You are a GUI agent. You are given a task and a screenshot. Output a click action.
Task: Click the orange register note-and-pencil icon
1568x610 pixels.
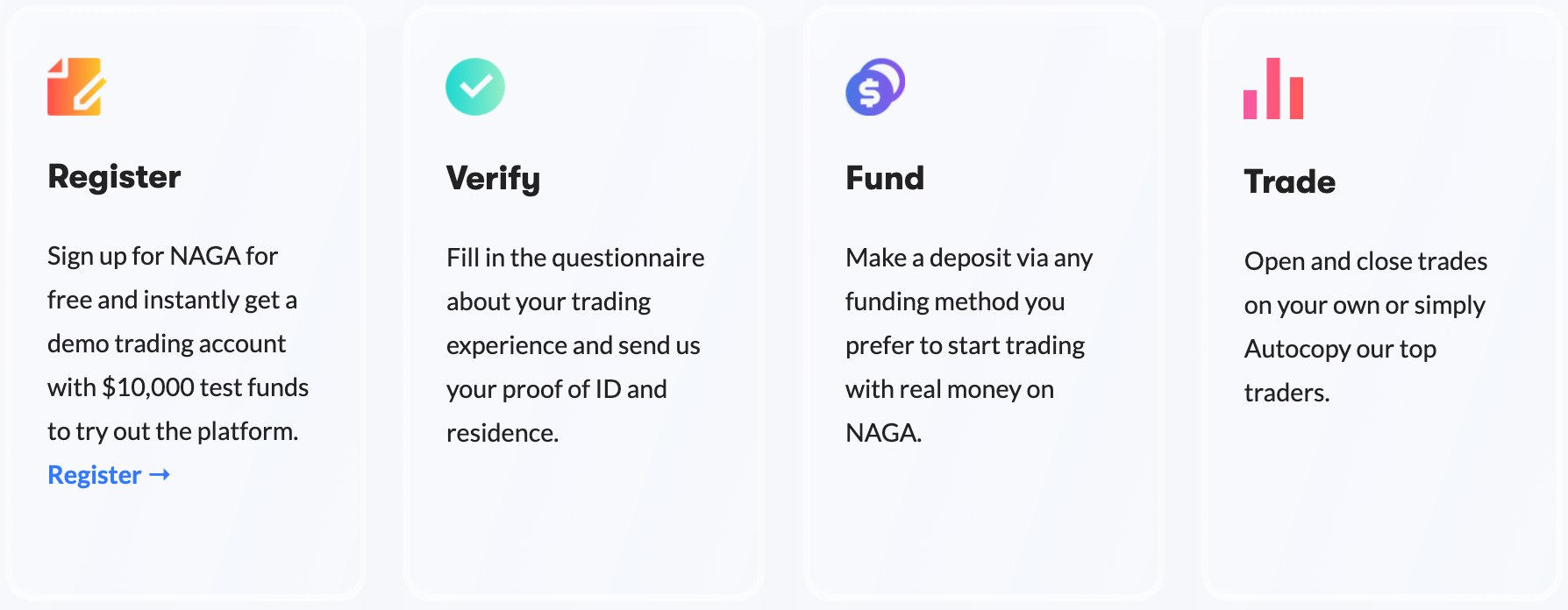pyautogui.click(x=76, y=87)
